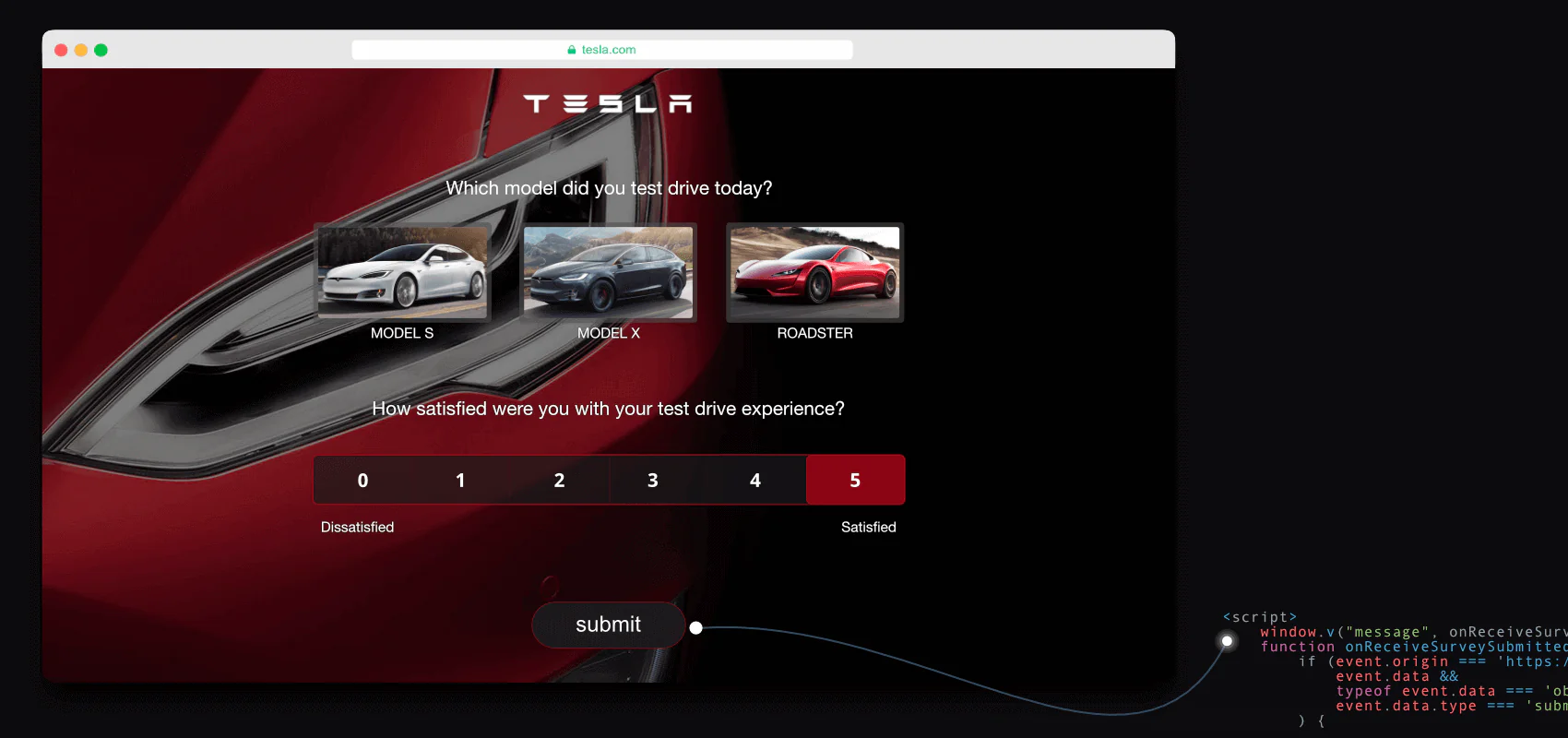Click the tesla.com address bar
Image resolution: width=1568 pixels, height=738 pixels.
click(x=601, y=50)
